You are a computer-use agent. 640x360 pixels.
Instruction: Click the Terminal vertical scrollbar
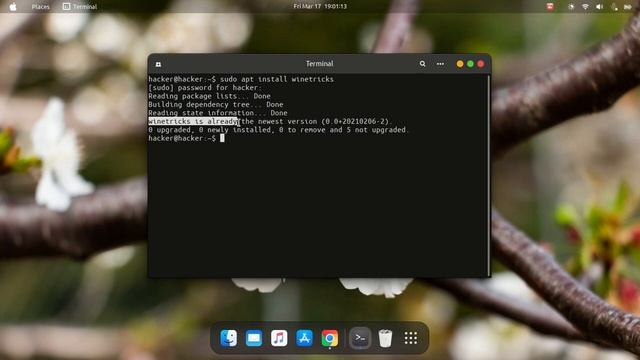coord(488,176)
